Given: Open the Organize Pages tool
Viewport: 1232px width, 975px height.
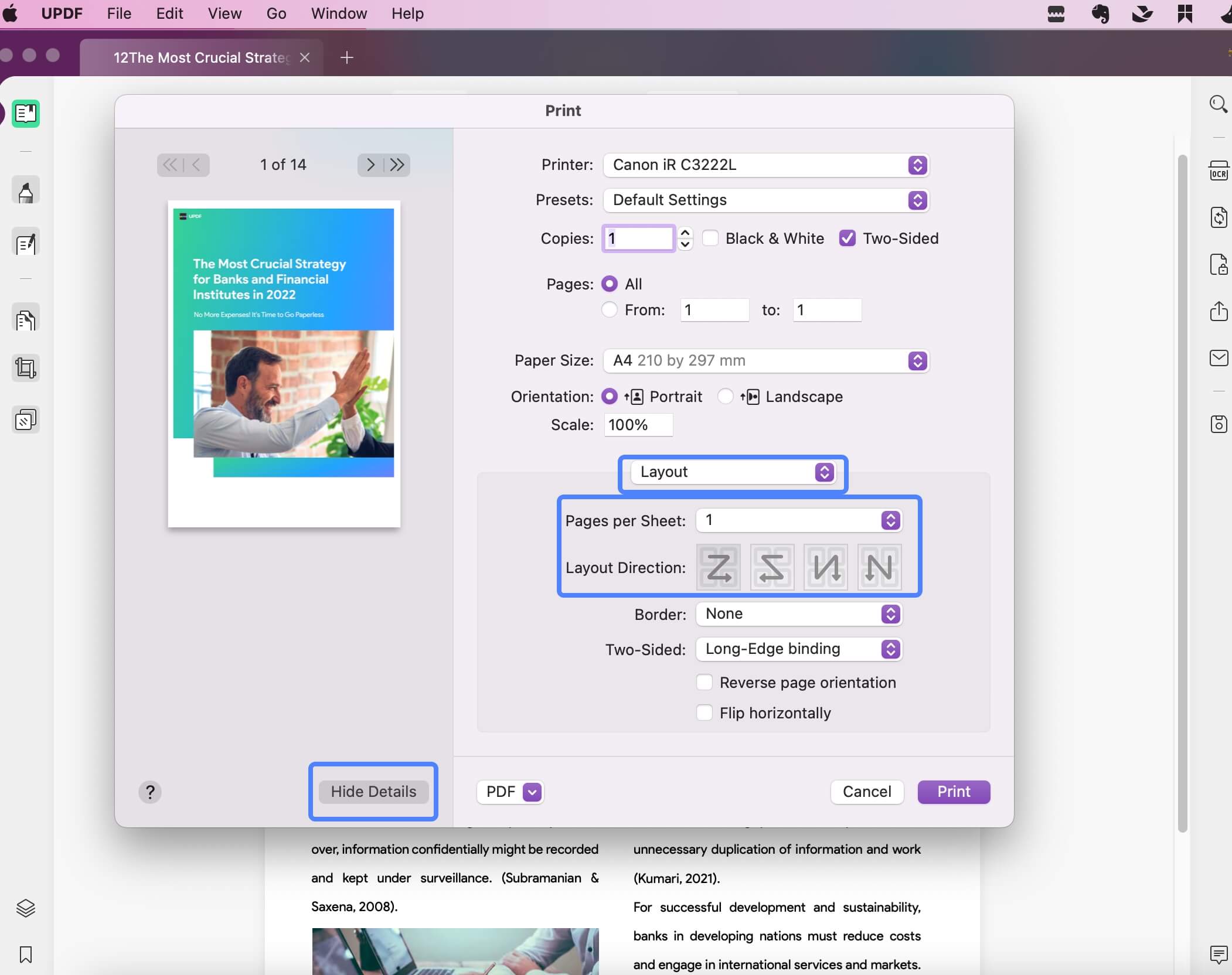Looking at the screenshot, I should tap(26, 318).
